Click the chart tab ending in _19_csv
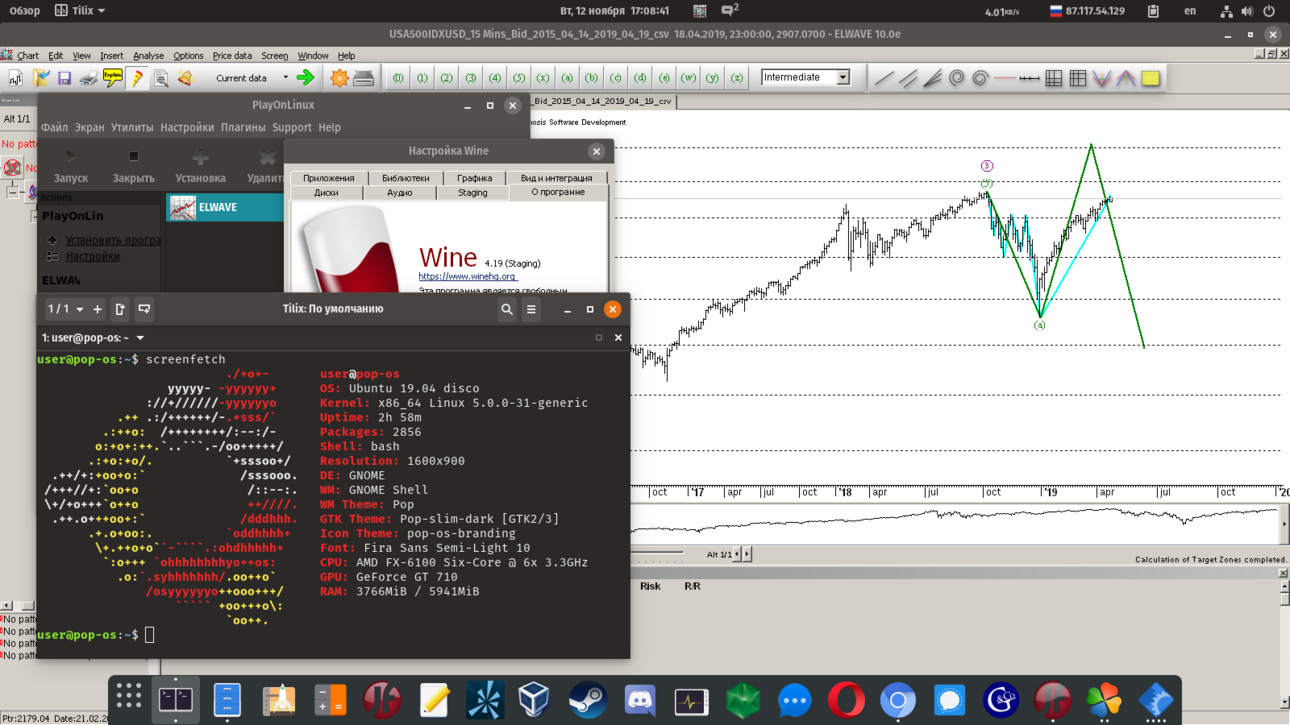This screenshot has width=1290, height=725. click(603, 101)
